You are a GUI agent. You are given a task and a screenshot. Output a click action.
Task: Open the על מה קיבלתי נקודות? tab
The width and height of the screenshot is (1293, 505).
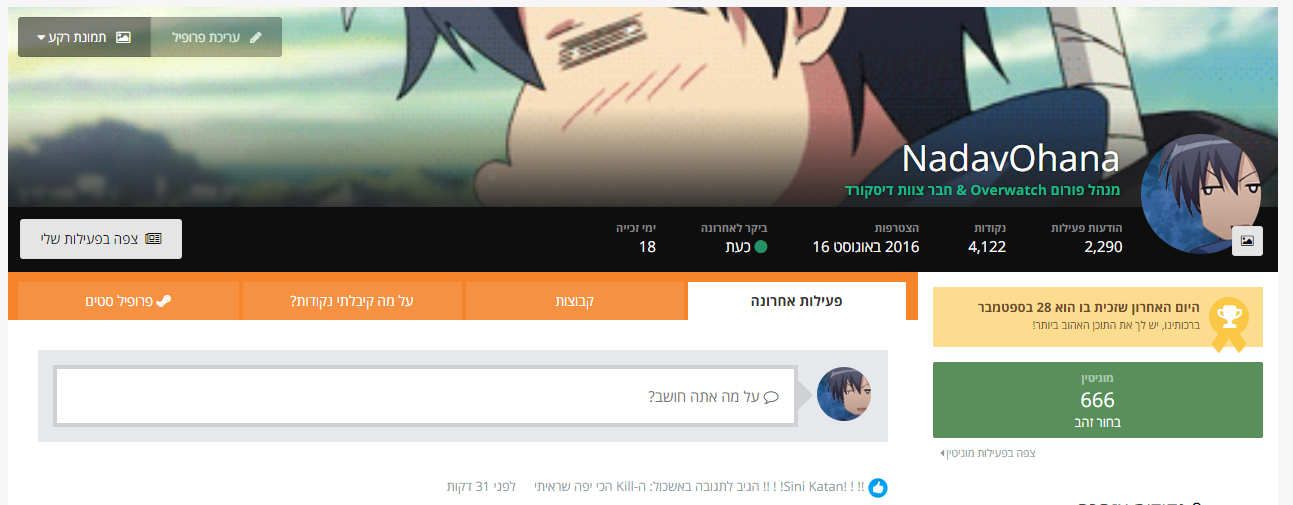pos(352,301)
